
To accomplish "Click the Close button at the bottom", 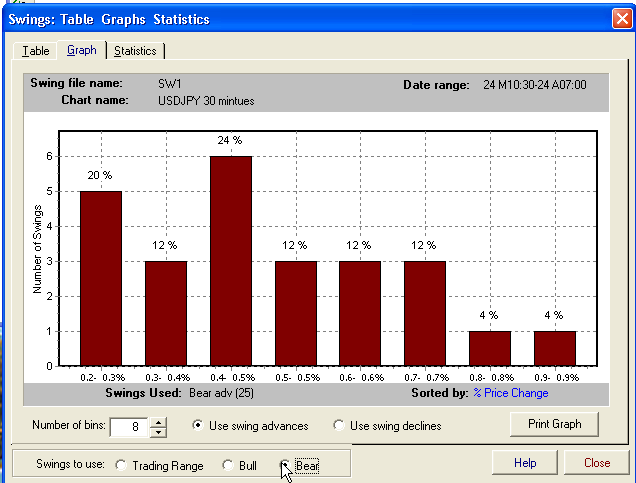I will click(x=597, y=463).
